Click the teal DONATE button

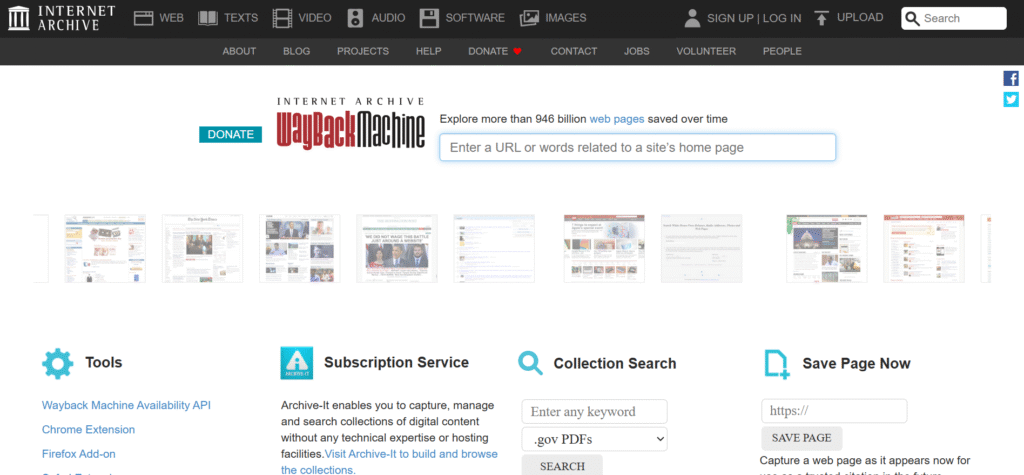(231, 135)
